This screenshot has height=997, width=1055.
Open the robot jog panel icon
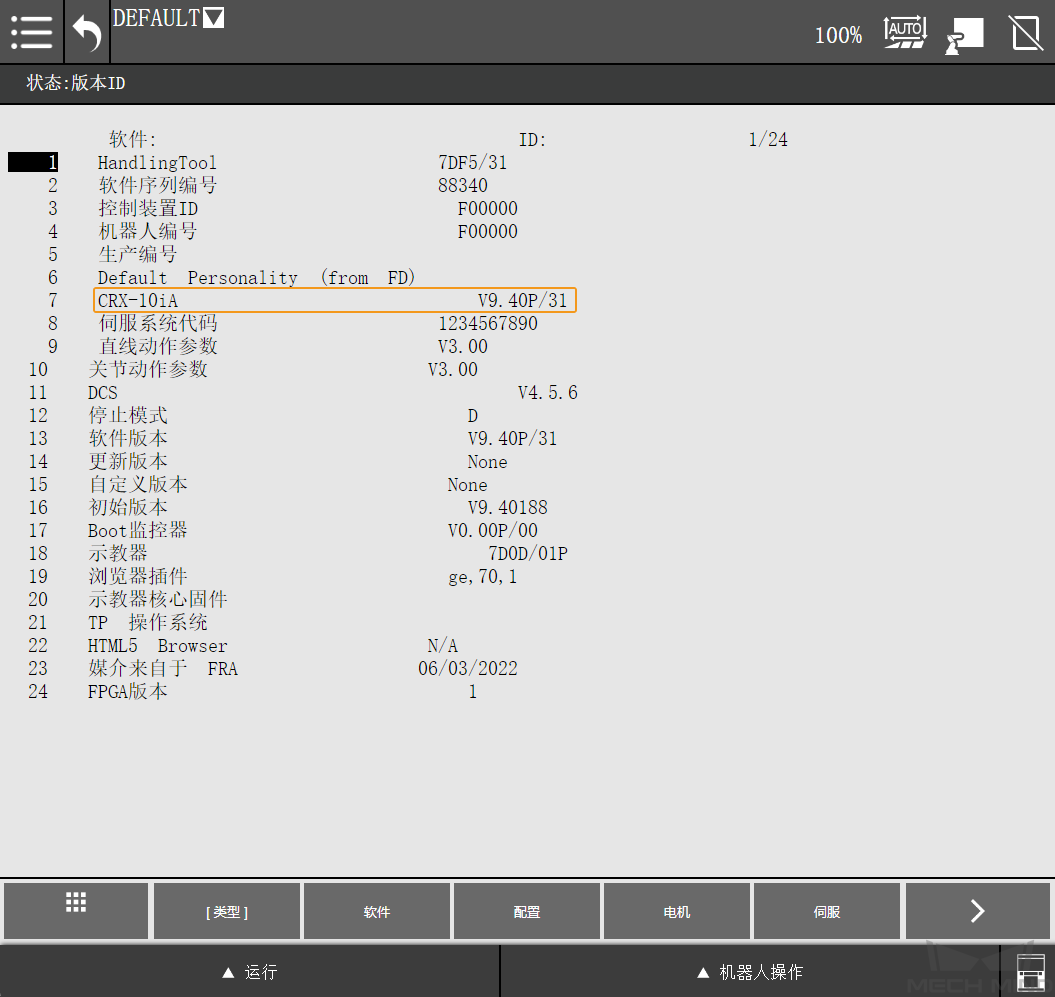pyautogui.click(x=965, y=34)
